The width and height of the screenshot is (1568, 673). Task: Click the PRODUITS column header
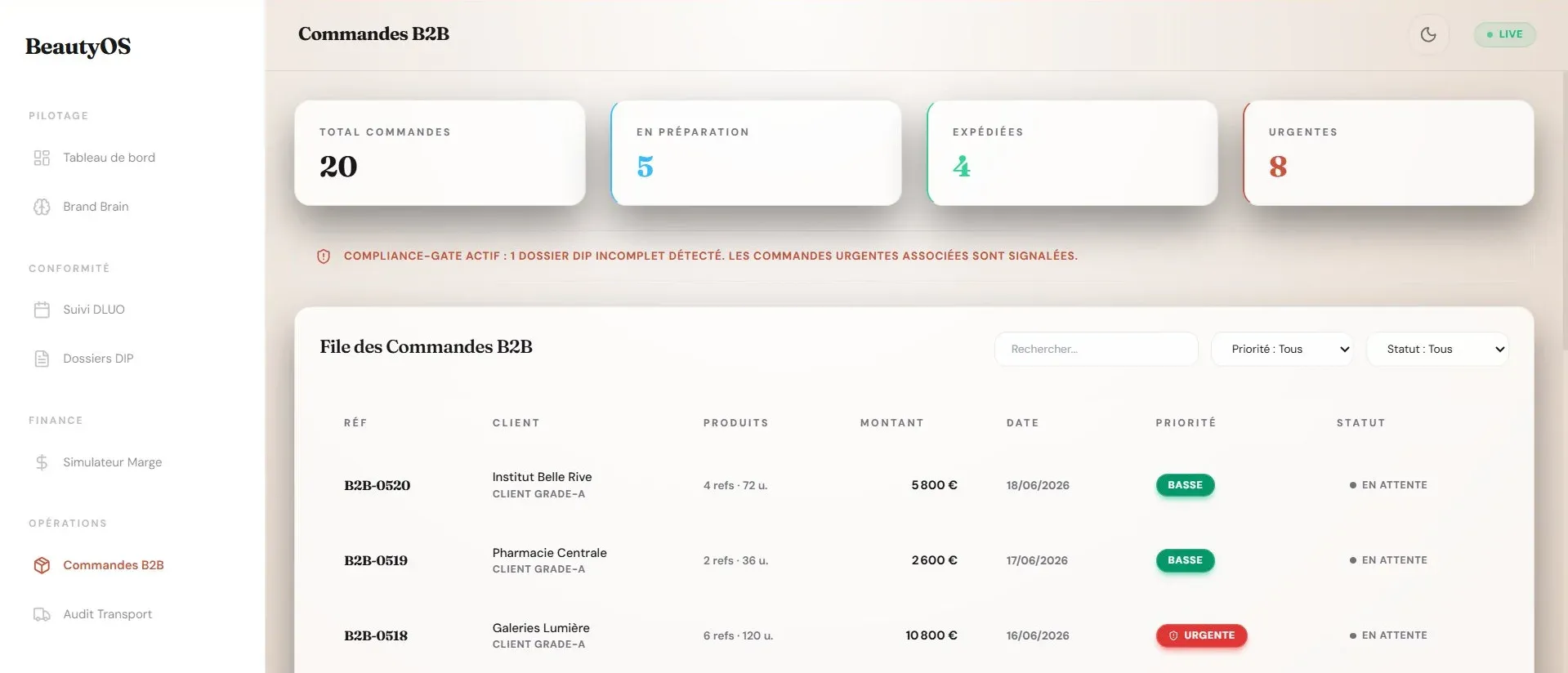pos(735,423)
